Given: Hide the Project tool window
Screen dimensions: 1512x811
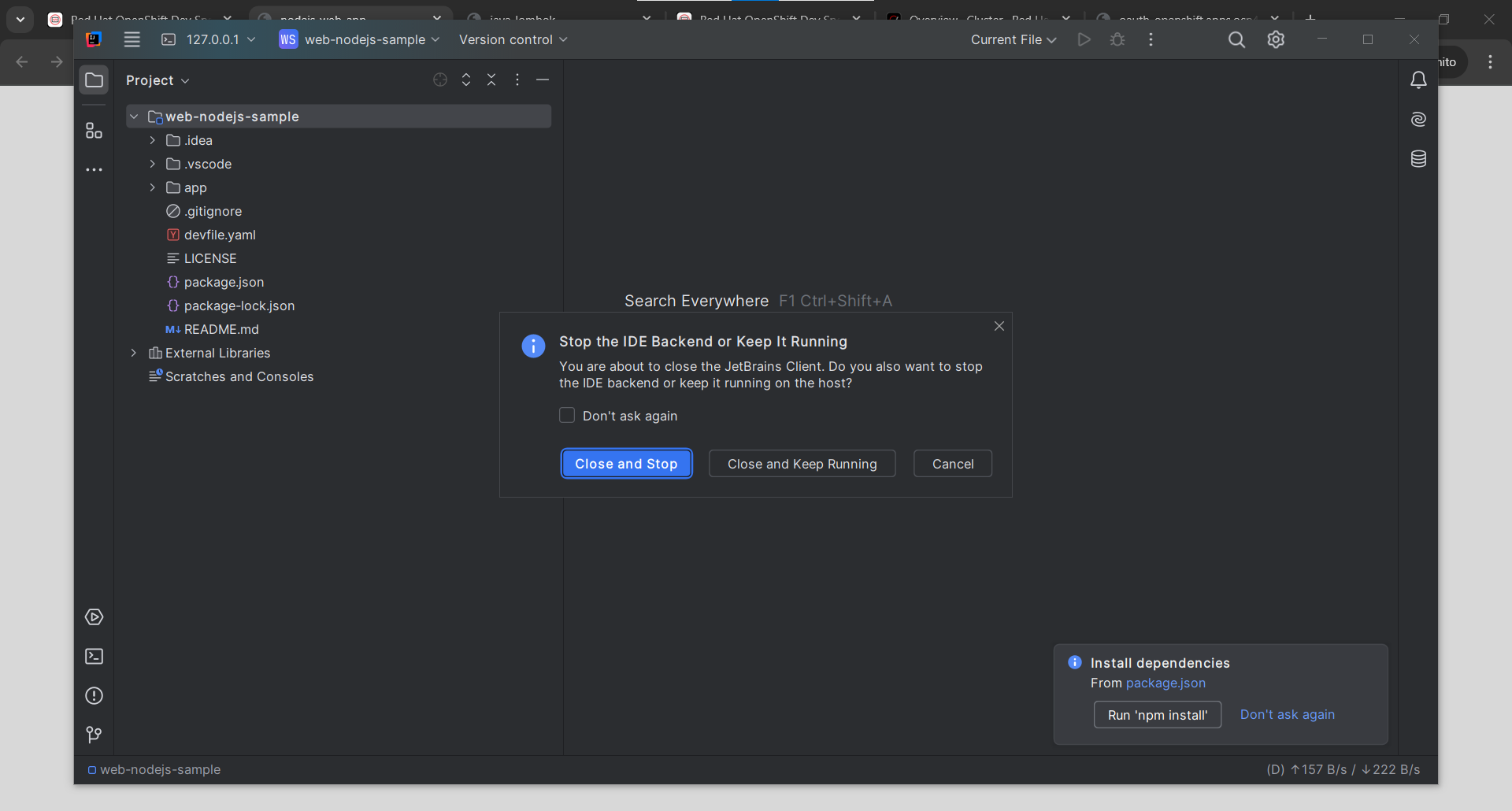Looking at the screenshot, I should point(543,80).
